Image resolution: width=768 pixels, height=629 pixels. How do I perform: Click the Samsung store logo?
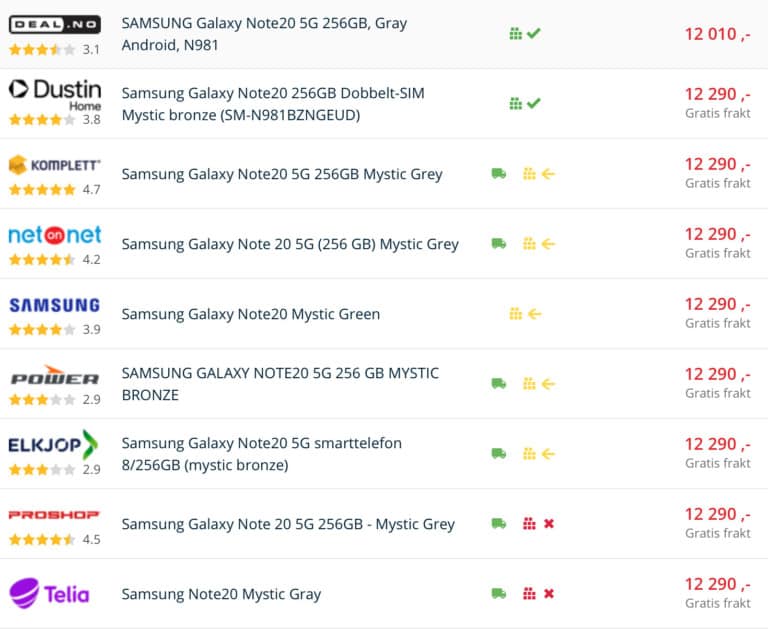pyautogui.click(x=55, y=304)
